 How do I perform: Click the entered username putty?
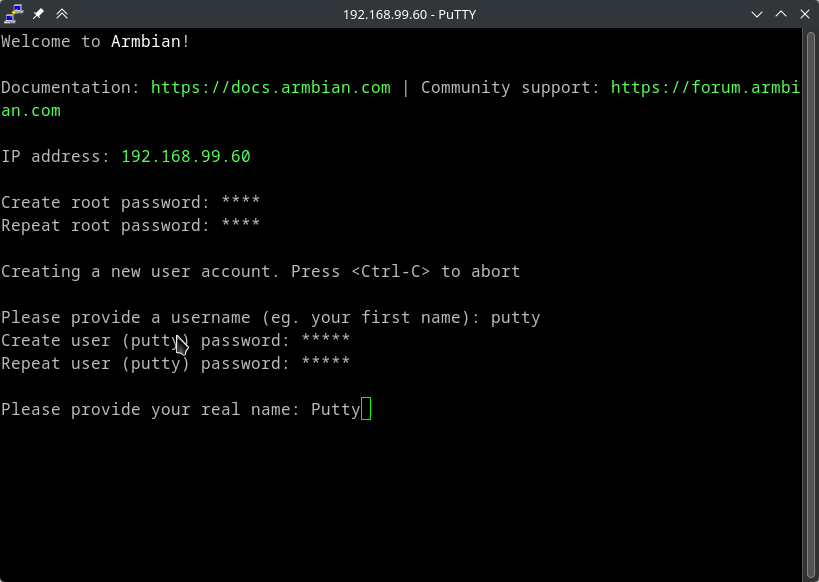coord(515,317)
